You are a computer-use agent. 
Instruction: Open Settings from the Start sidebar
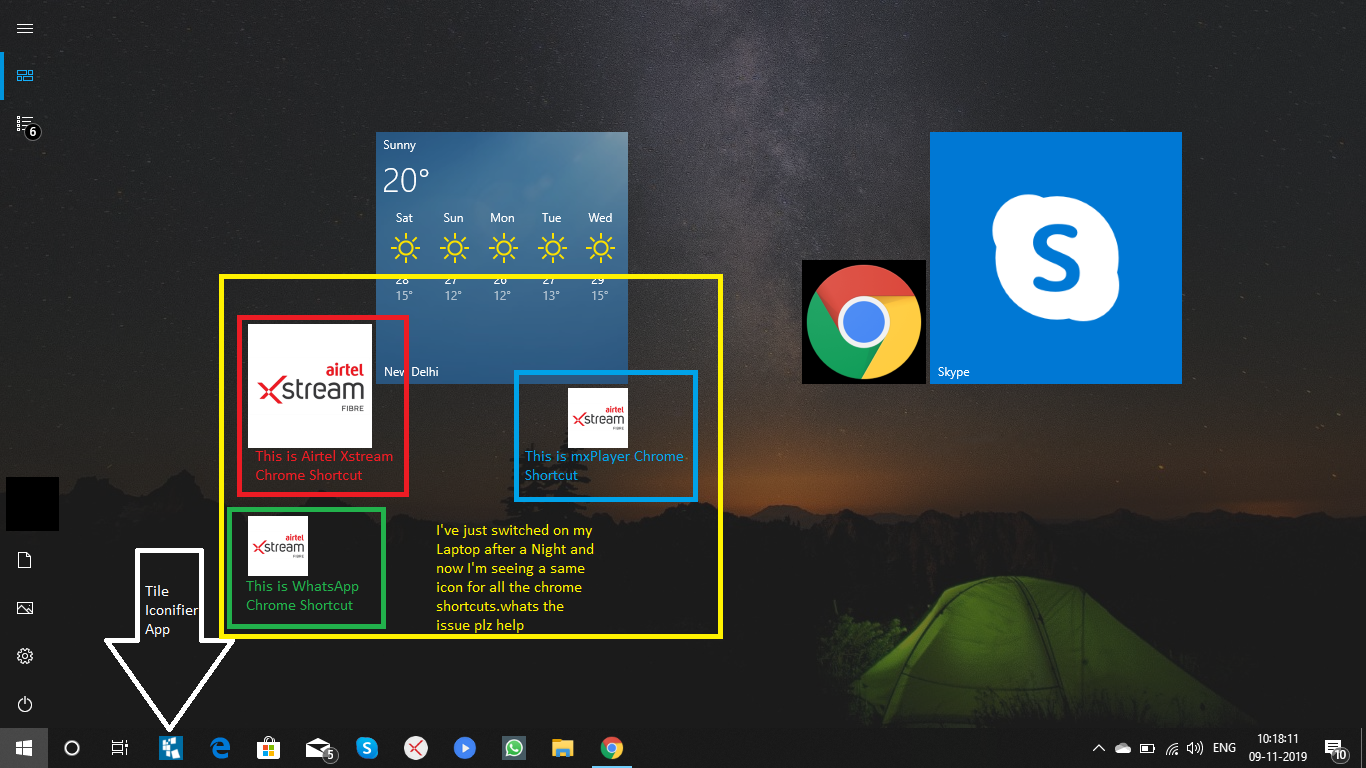click(24, 656)
